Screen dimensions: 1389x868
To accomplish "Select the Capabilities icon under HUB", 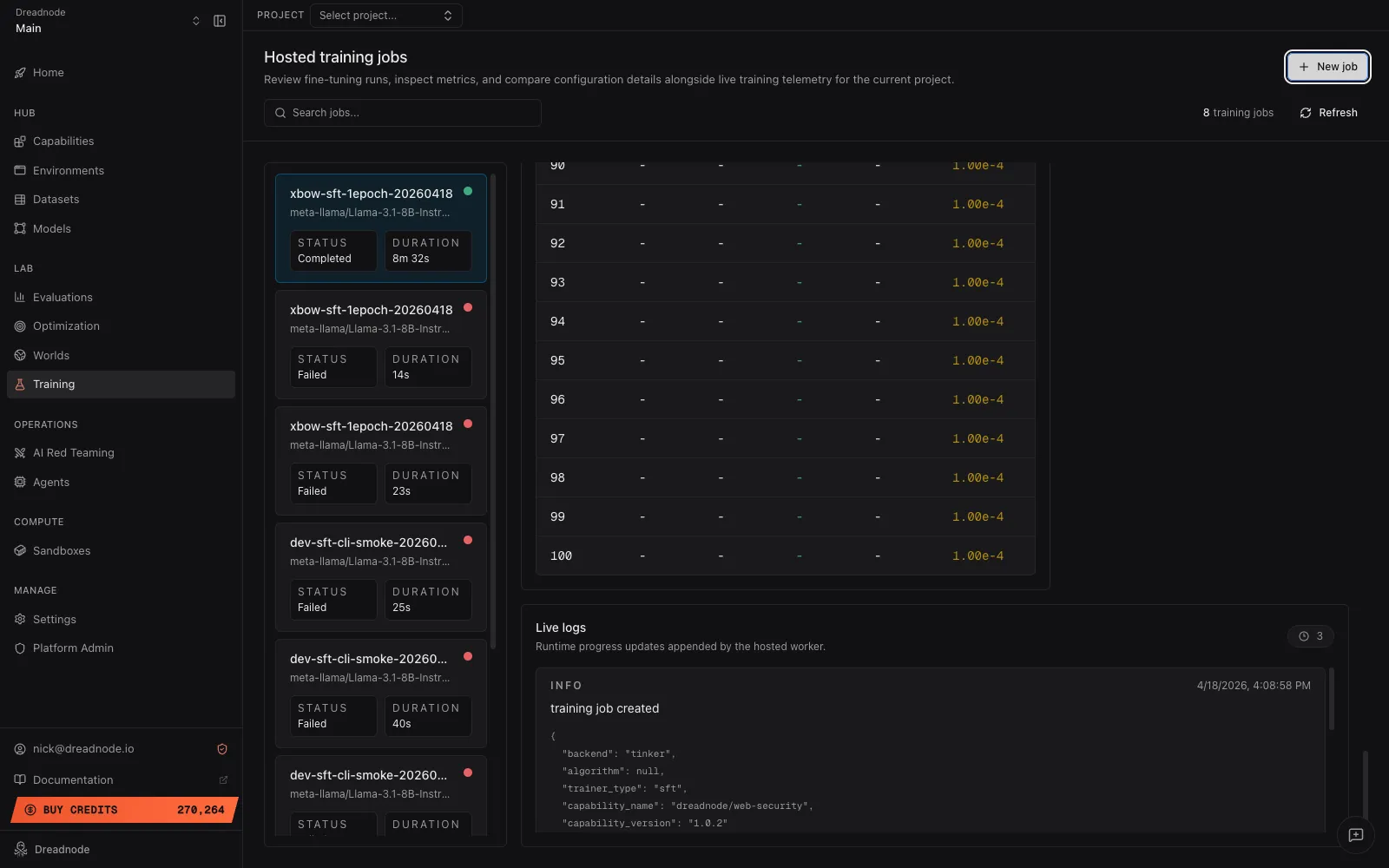I will 21,141.
